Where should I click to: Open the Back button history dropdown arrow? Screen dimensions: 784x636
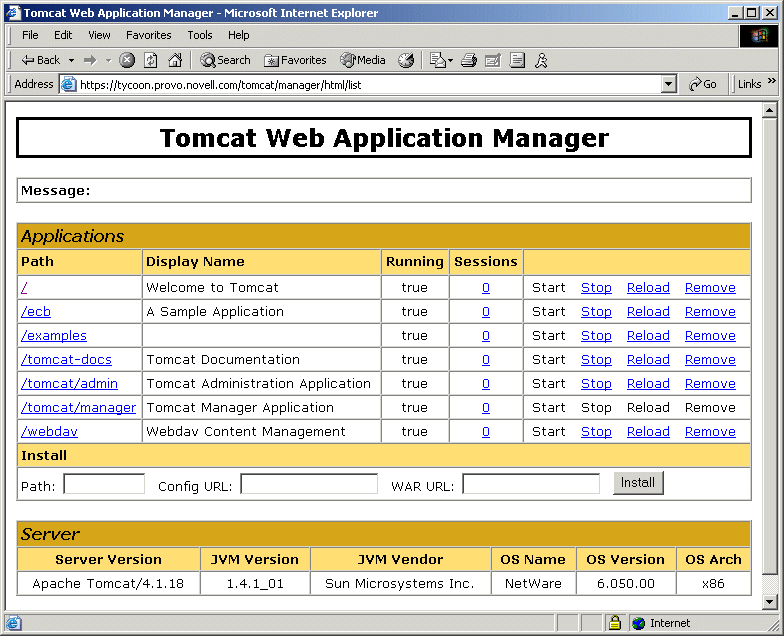[x=71, y=60]
